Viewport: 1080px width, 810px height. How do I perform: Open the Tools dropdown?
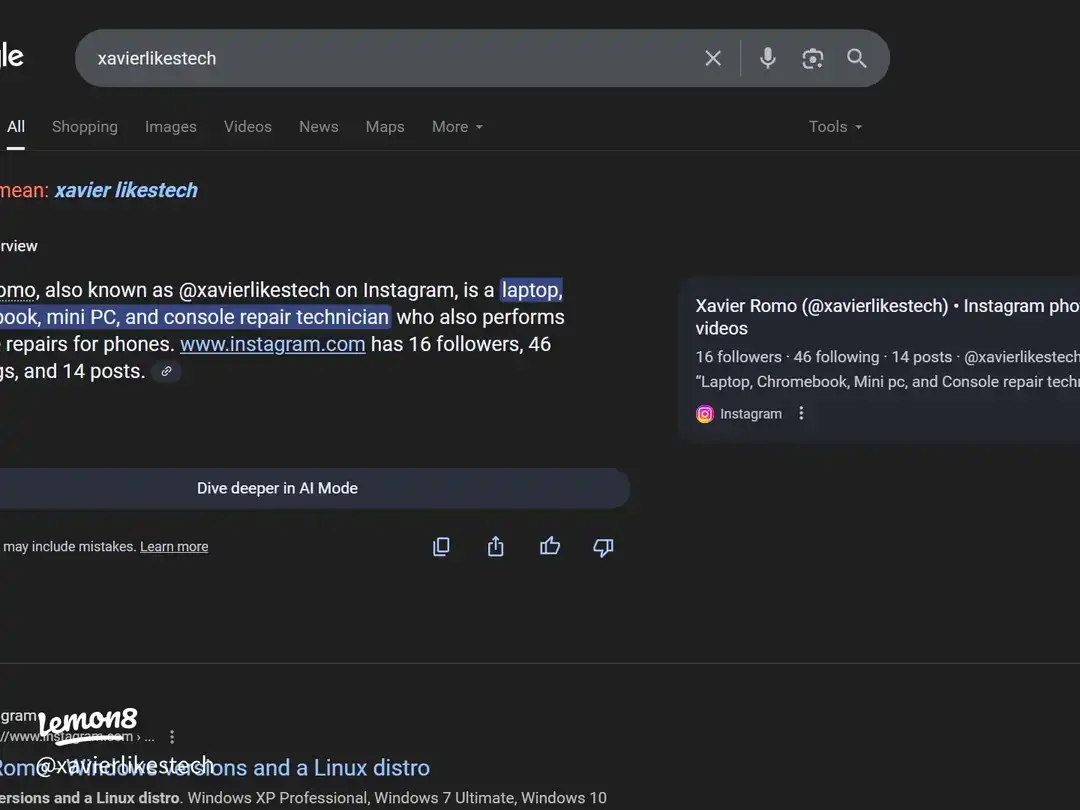835,127
